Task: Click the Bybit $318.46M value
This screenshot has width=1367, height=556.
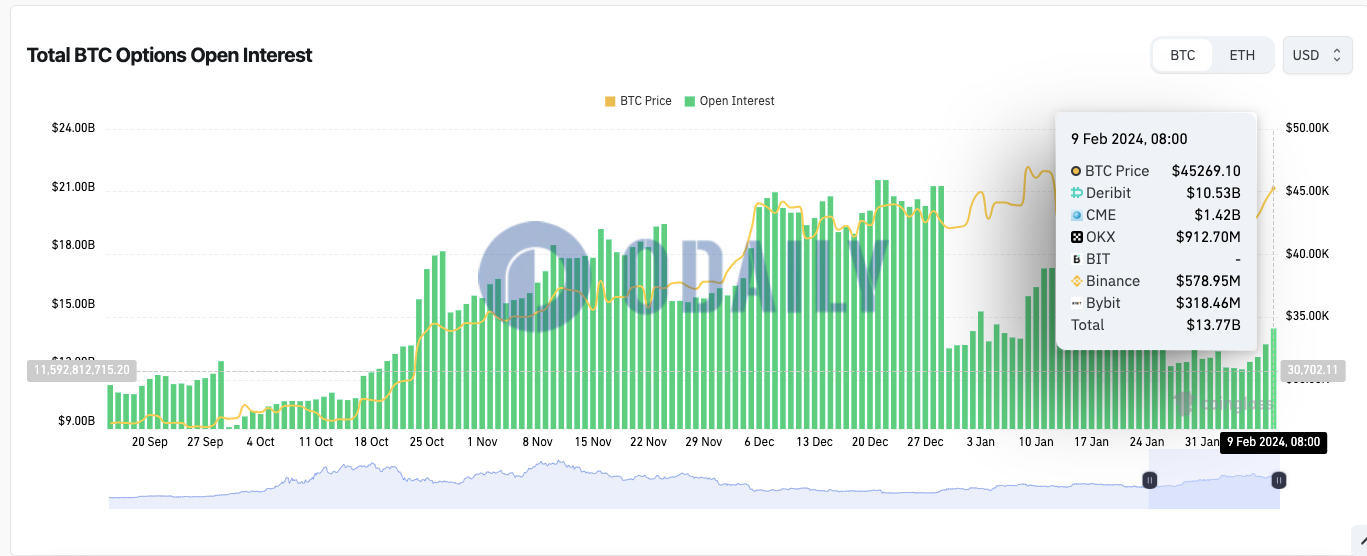Action: tap(1208, 303)
